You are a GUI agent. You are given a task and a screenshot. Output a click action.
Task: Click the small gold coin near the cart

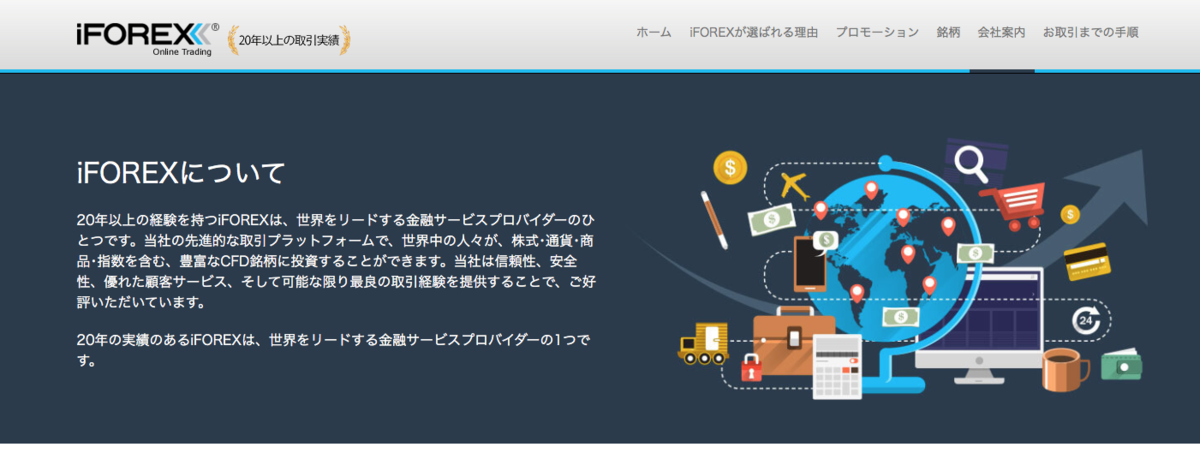click(x=1070, y=214)
